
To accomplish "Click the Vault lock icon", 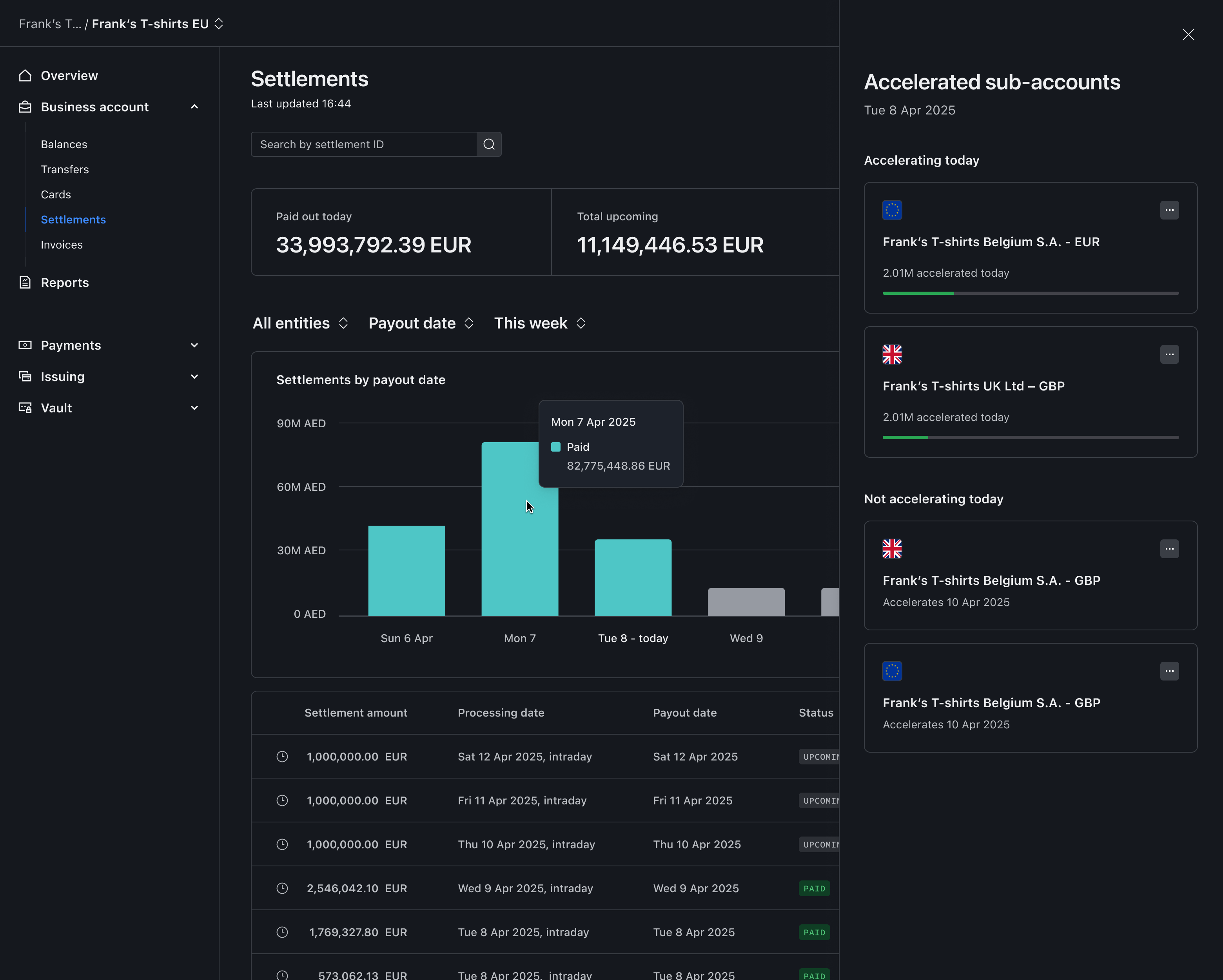I will [25, 408].
